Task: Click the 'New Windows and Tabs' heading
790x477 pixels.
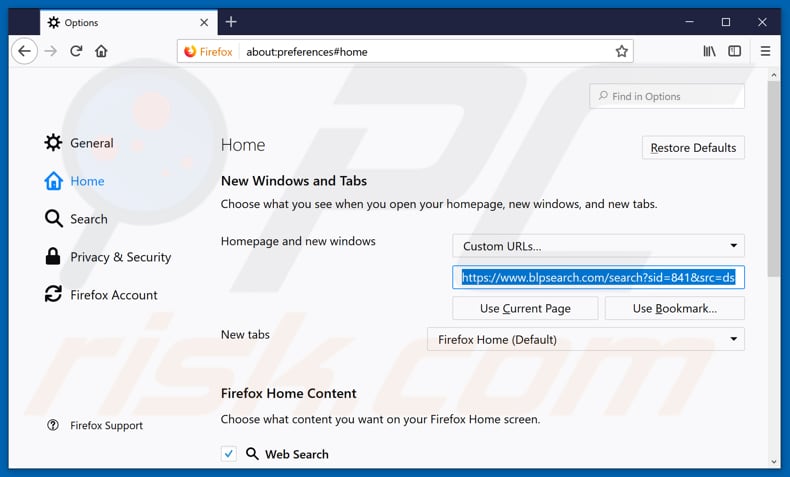Action: (x=294, y=181)
